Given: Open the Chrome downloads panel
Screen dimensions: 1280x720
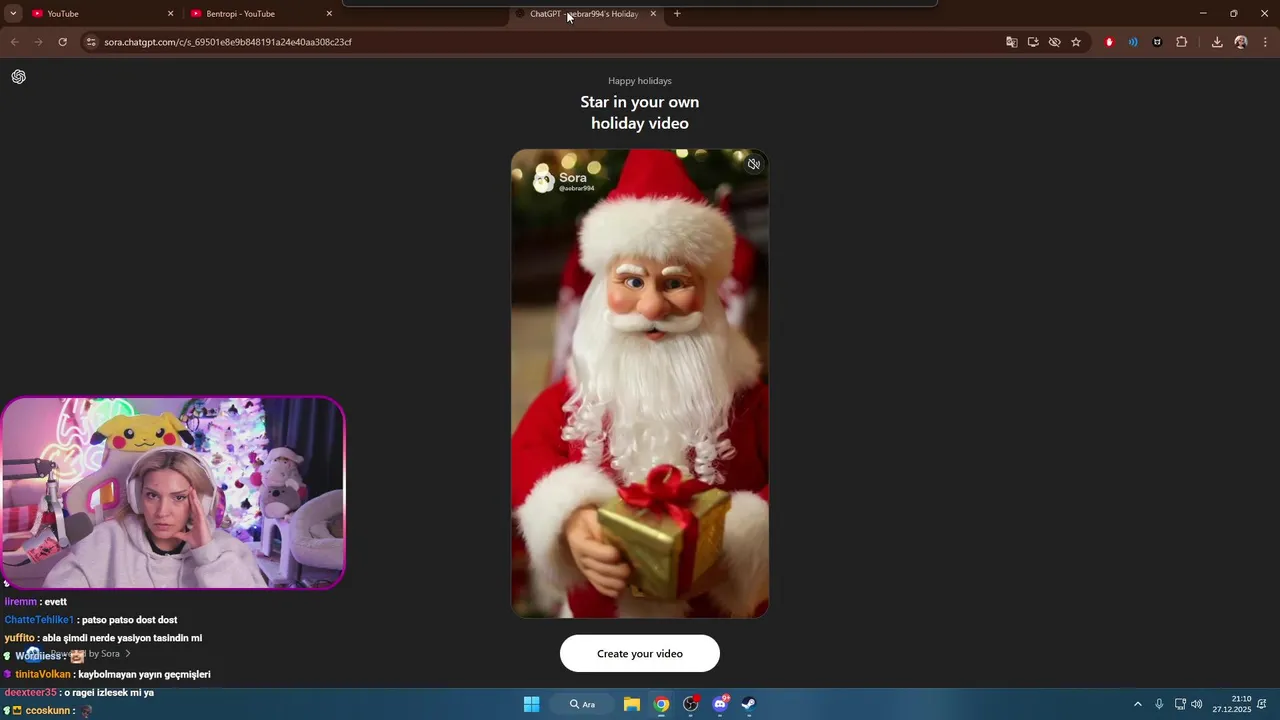Looking at the screenshot, I should [x=1217, y=42].
